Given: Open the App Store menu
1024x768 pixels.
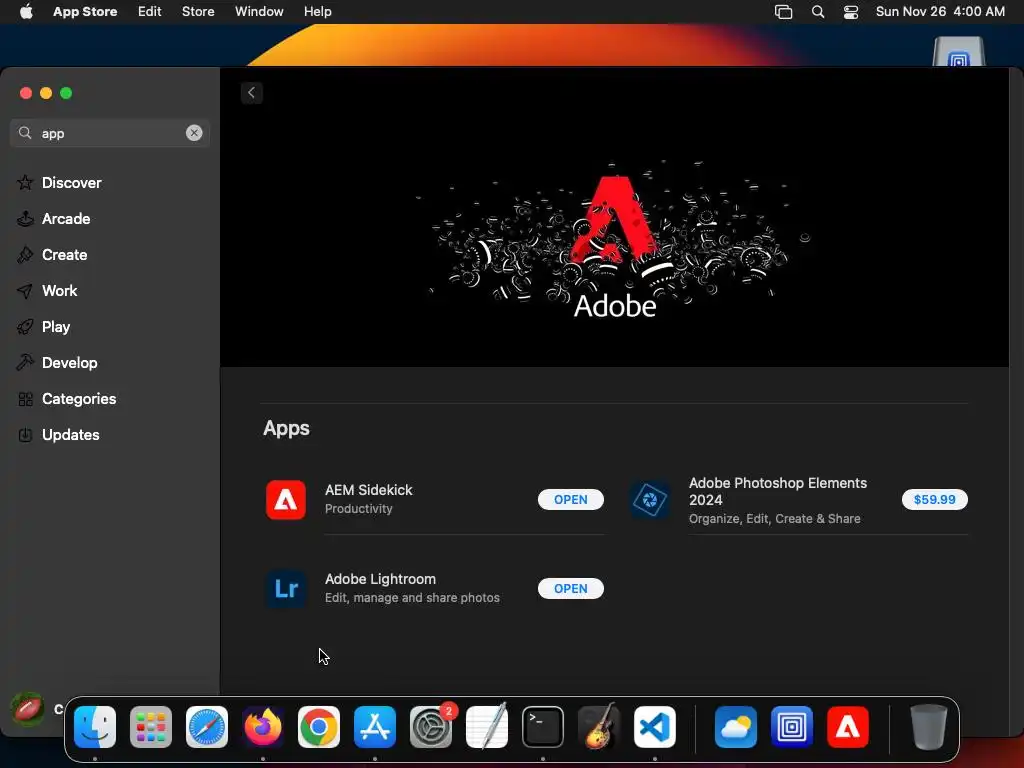Looking at the screenshot, I should coord(85,12).
